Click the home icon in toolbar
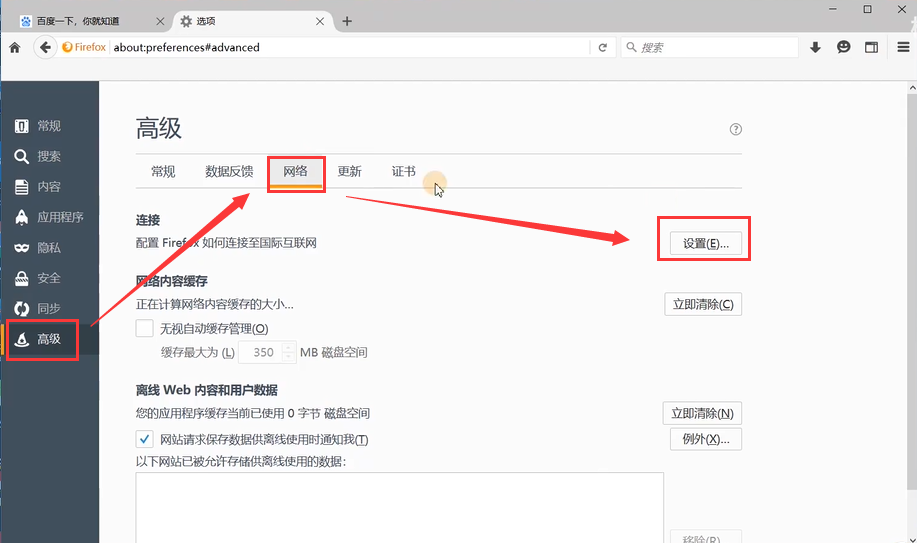The width and height of the screenshot is (917, 543). (14, 47)
